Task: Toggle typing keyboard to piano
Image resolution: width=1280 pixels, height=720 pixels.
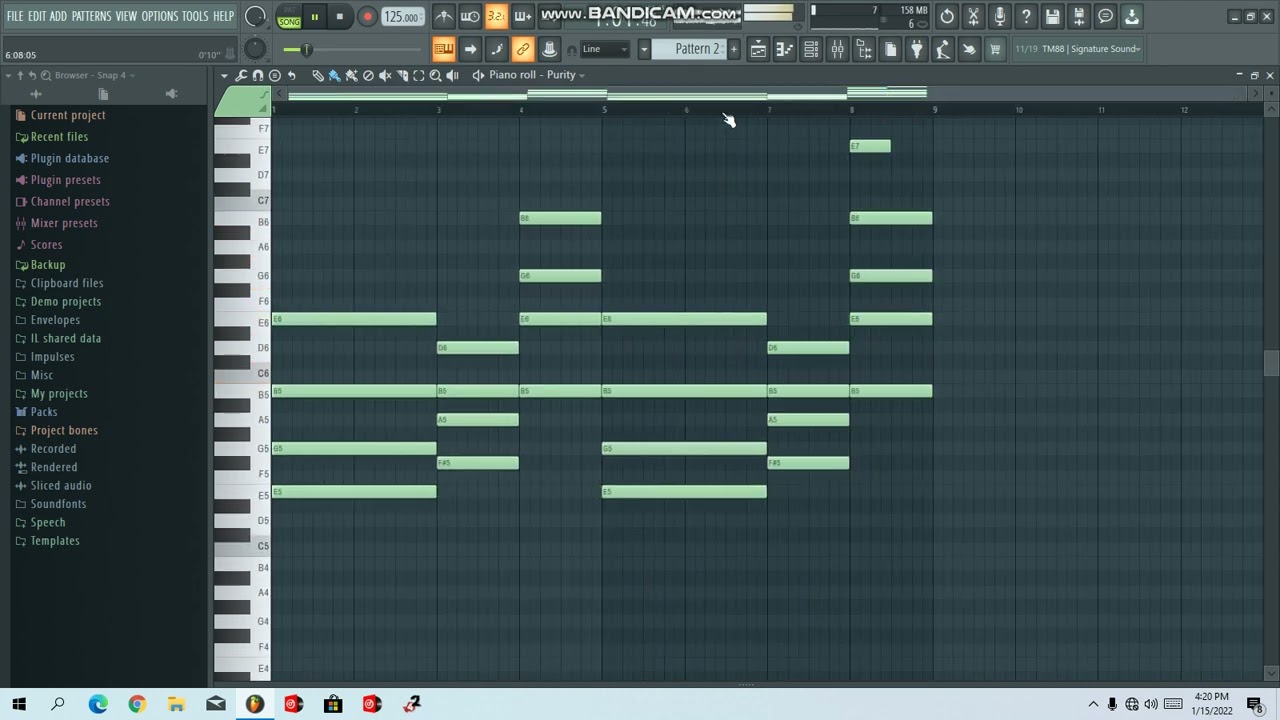Action: pyautogui.click(x=444, y=49)
